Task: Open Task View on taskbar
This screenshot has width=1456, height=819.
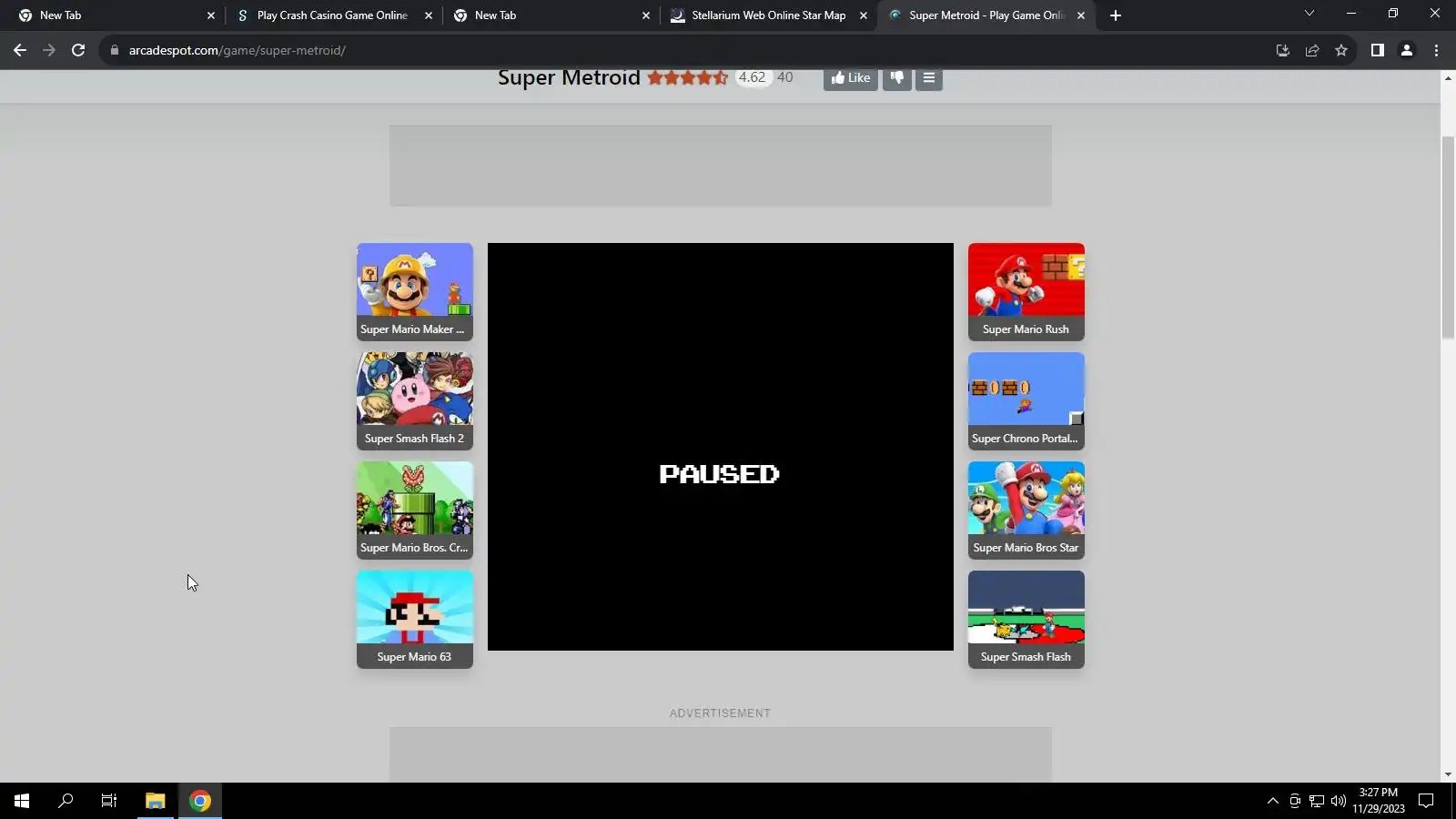Action: 109,801
